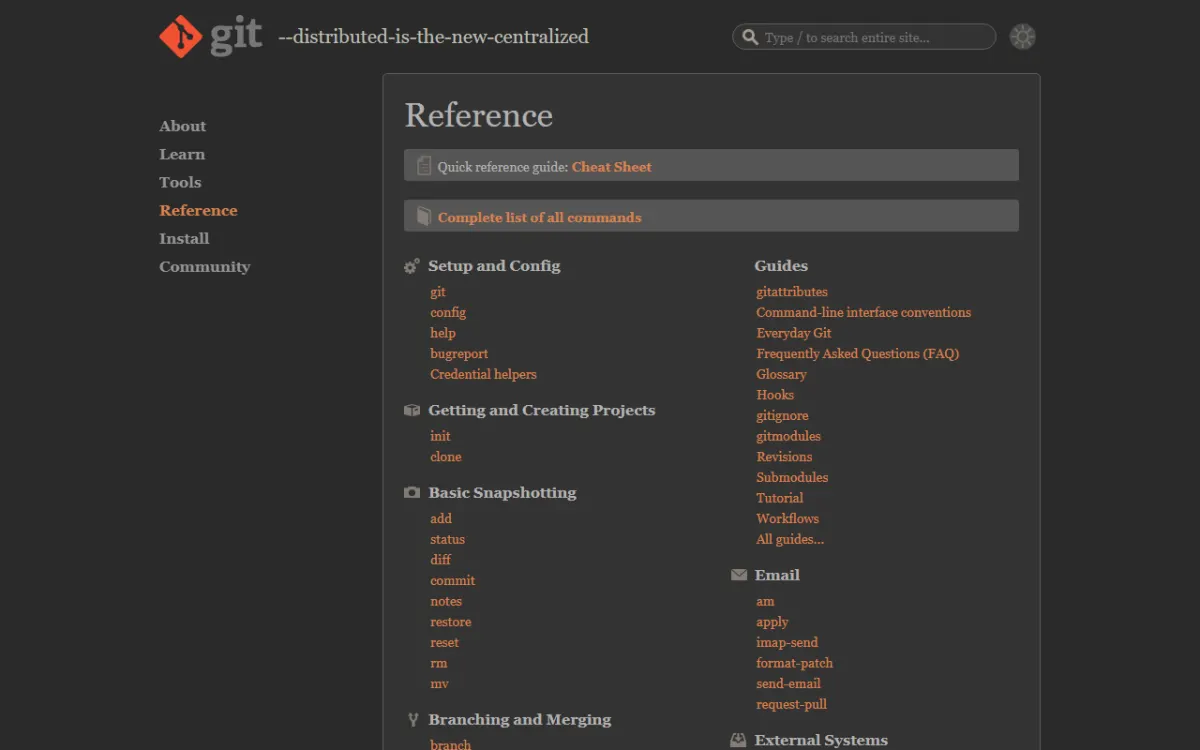Click the Branching and Merging fork icon
Viewport: 1200px width, 750px height.
pos(413,720)
